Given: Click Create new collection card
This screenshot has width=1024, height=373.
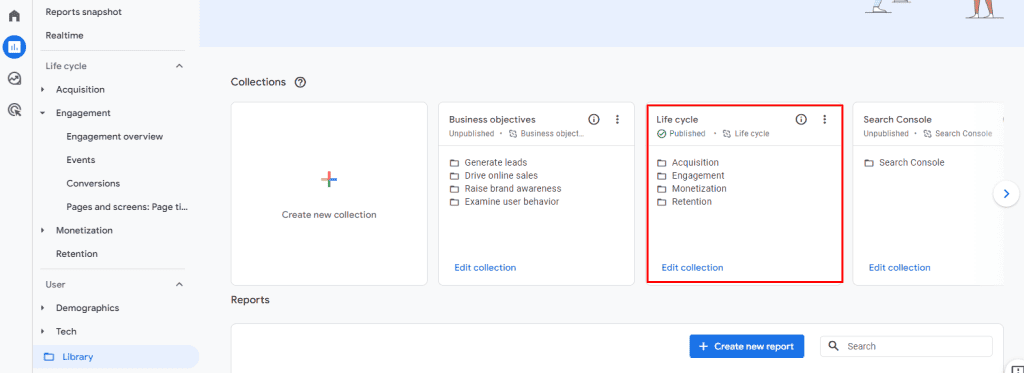Looking at the screenshot, I should point(329,193).
